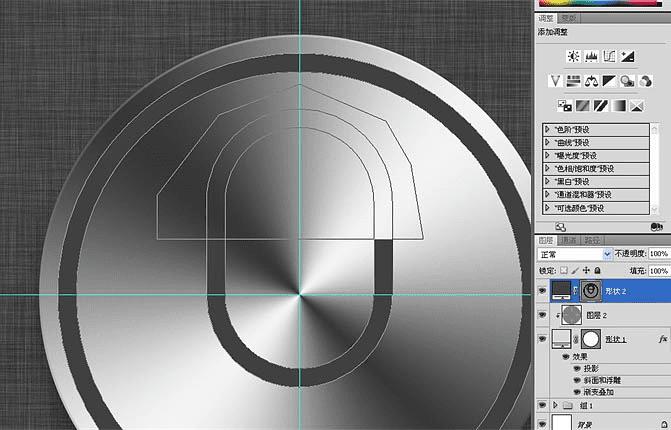Add a Vibrance adjustment
The width and height of the screenshot is (671, 430).
[555, 81]
